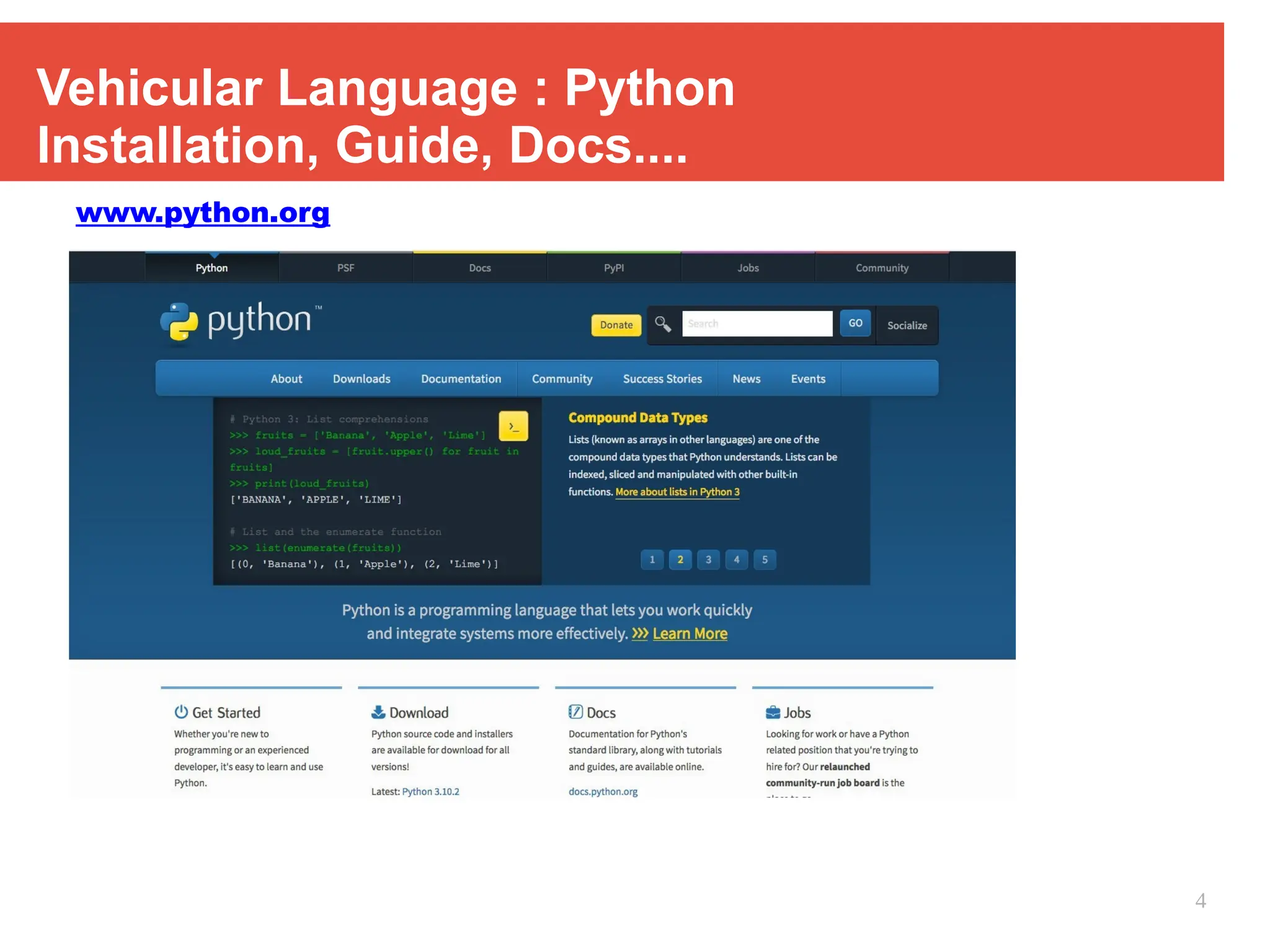The image size is (1270, 952).
Task: Focus the Search input field
Action: click(757, 324)
